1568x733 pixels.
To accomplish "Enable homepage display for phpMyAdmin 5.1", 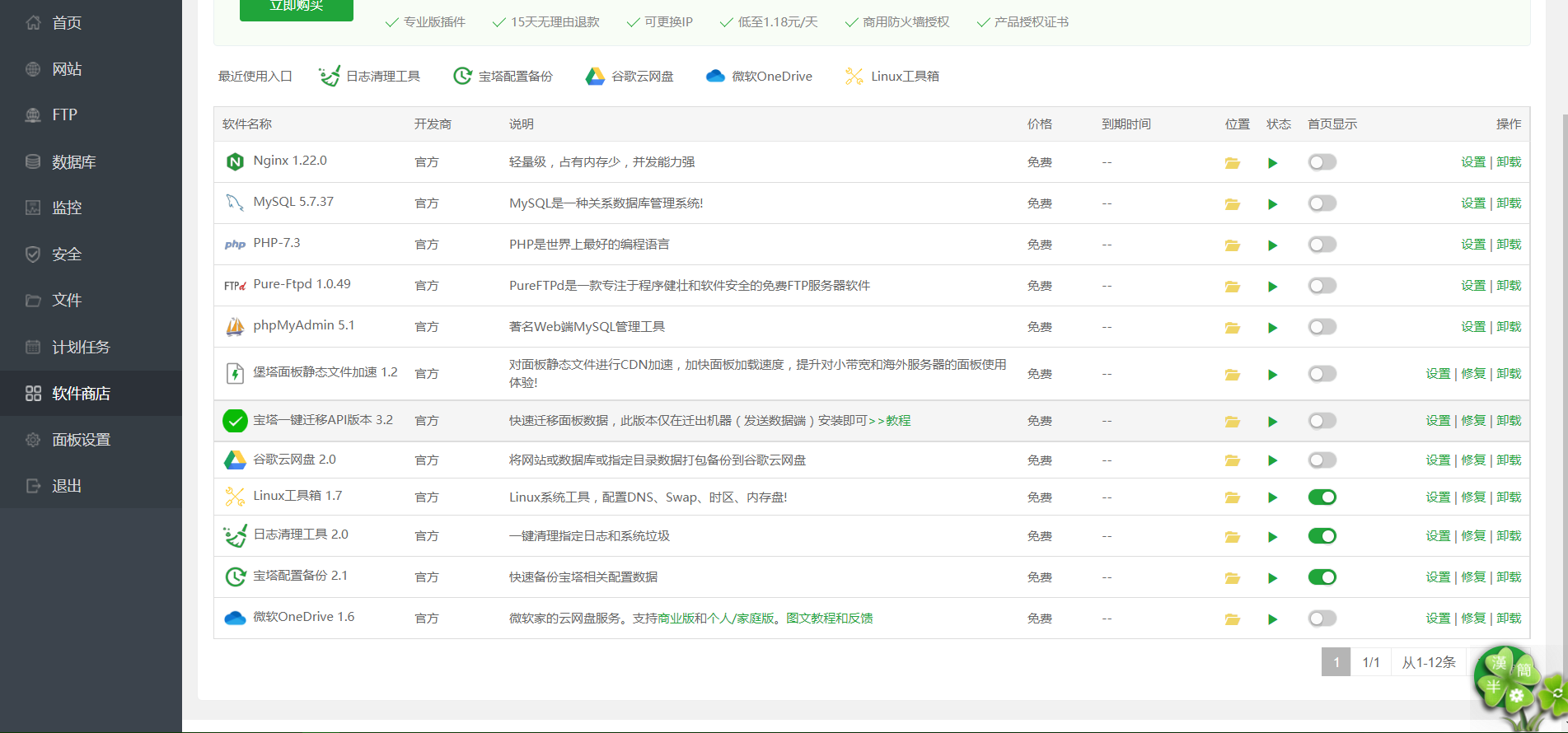I will tap(1322, 327).
